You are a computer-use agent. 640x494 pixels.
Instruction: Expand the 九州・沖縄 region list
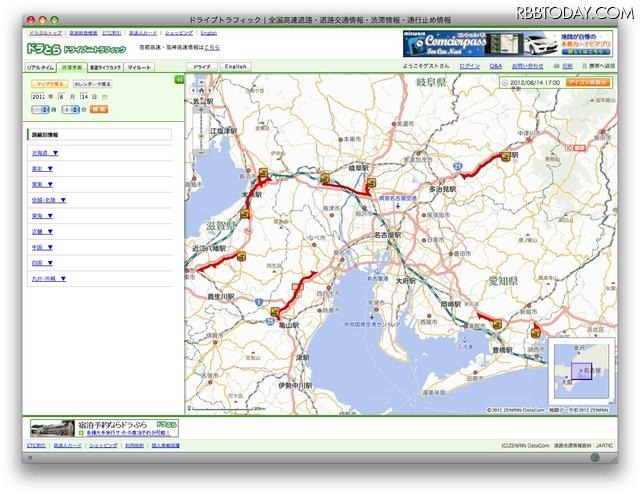49,279
